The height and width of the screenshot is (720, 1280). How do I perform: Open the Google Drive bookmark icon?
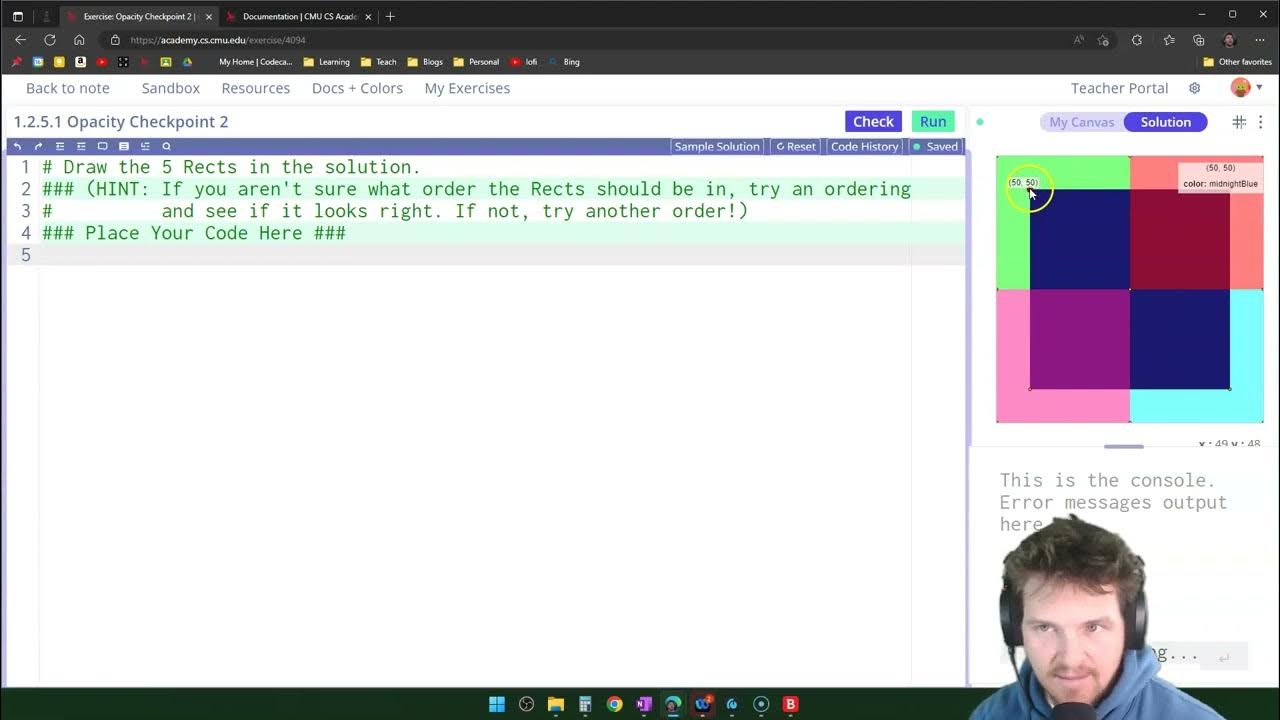[187, 62]
